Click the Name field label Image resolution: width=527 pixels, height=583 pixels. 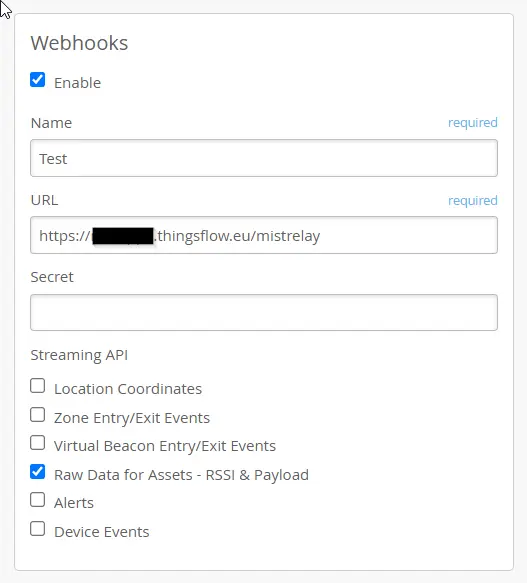coord(51,123)
